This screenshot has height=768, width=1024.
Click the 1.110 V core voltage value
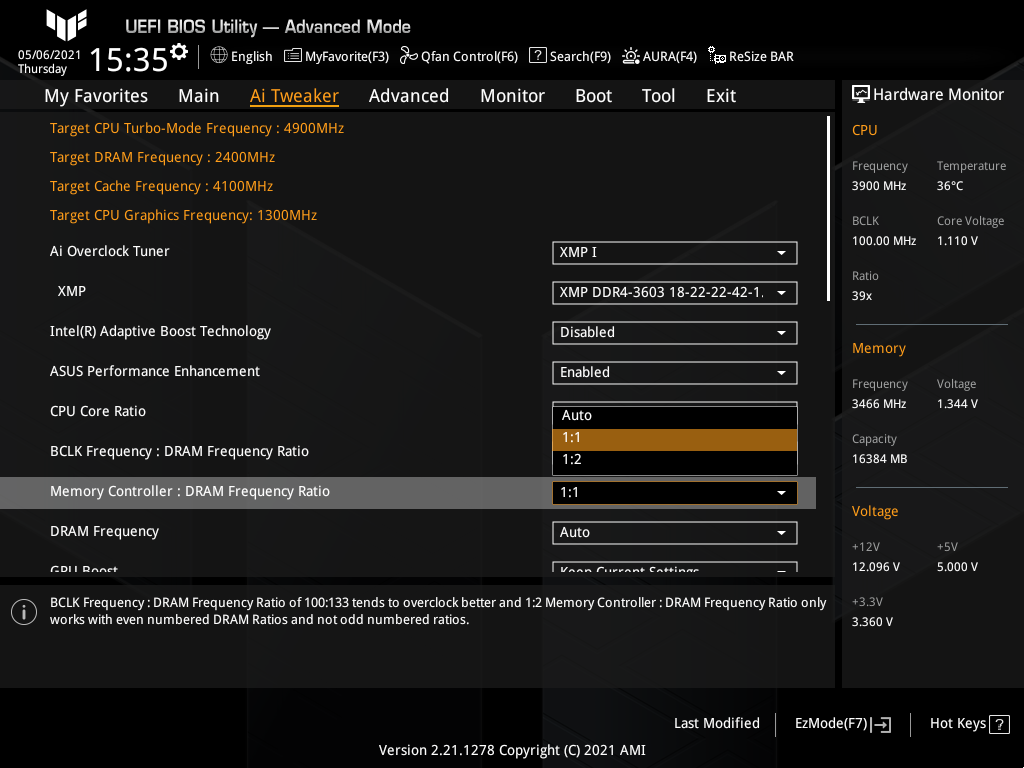click(957, 241)
